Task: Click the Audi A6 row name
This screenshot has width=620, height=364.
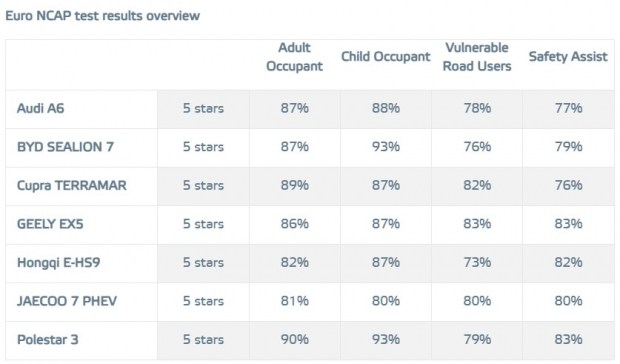Action: click(40, 108)
